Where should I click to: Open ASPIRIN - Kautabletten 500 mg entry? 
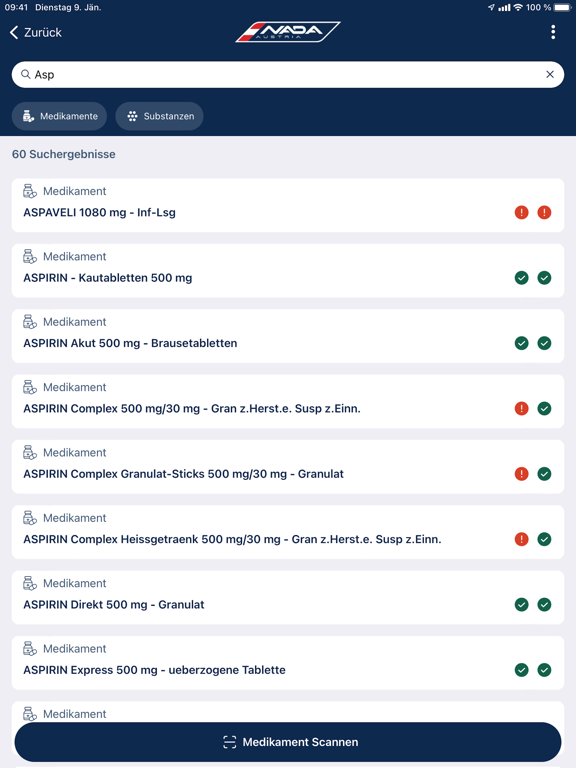point(288,270)
